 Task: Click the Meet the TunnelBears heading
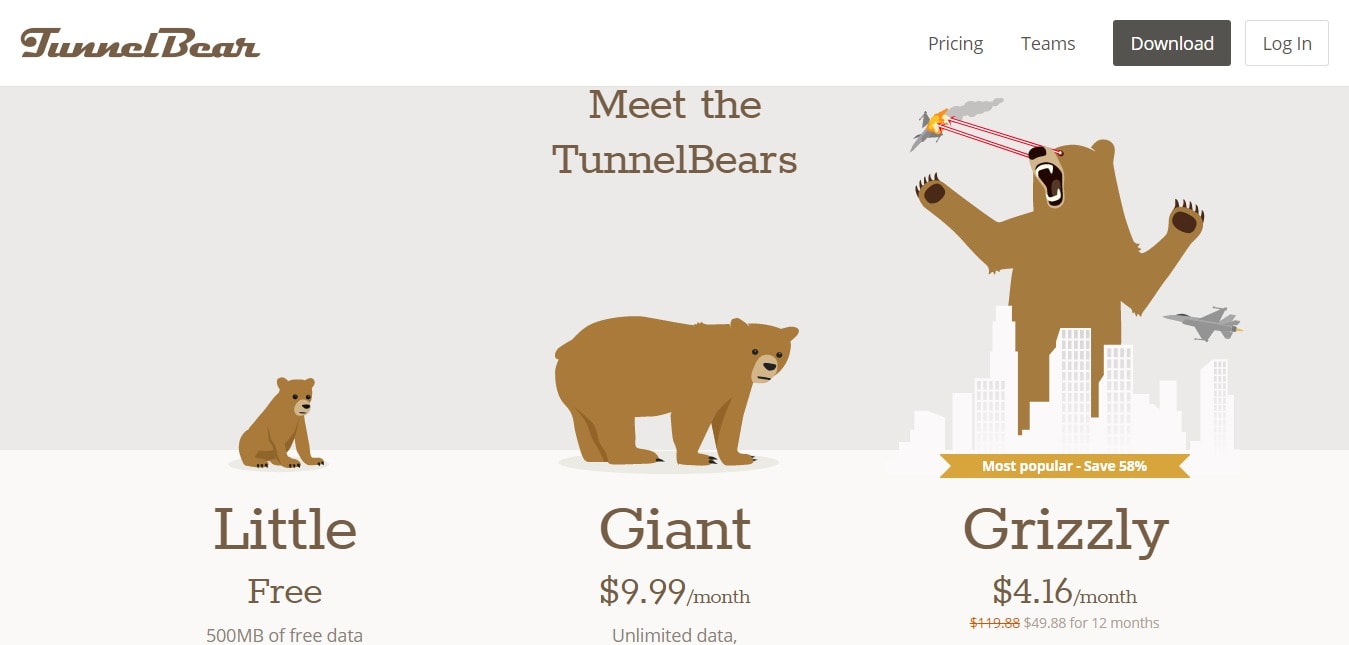click(x=675, y=131)
